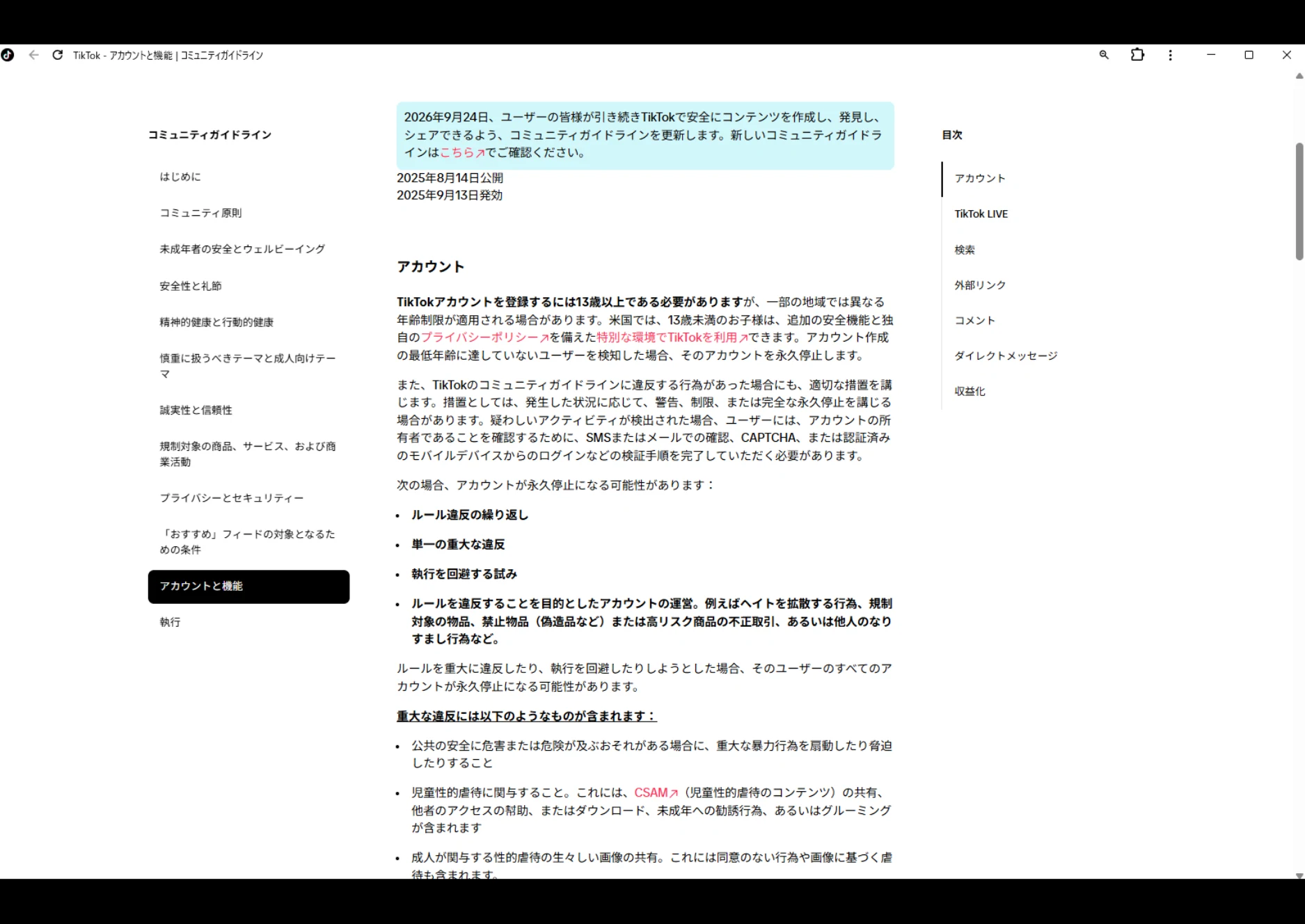Jump to 収益化 in table of contents
This screenshot has height=924, width=1305.
pos(970,392)
